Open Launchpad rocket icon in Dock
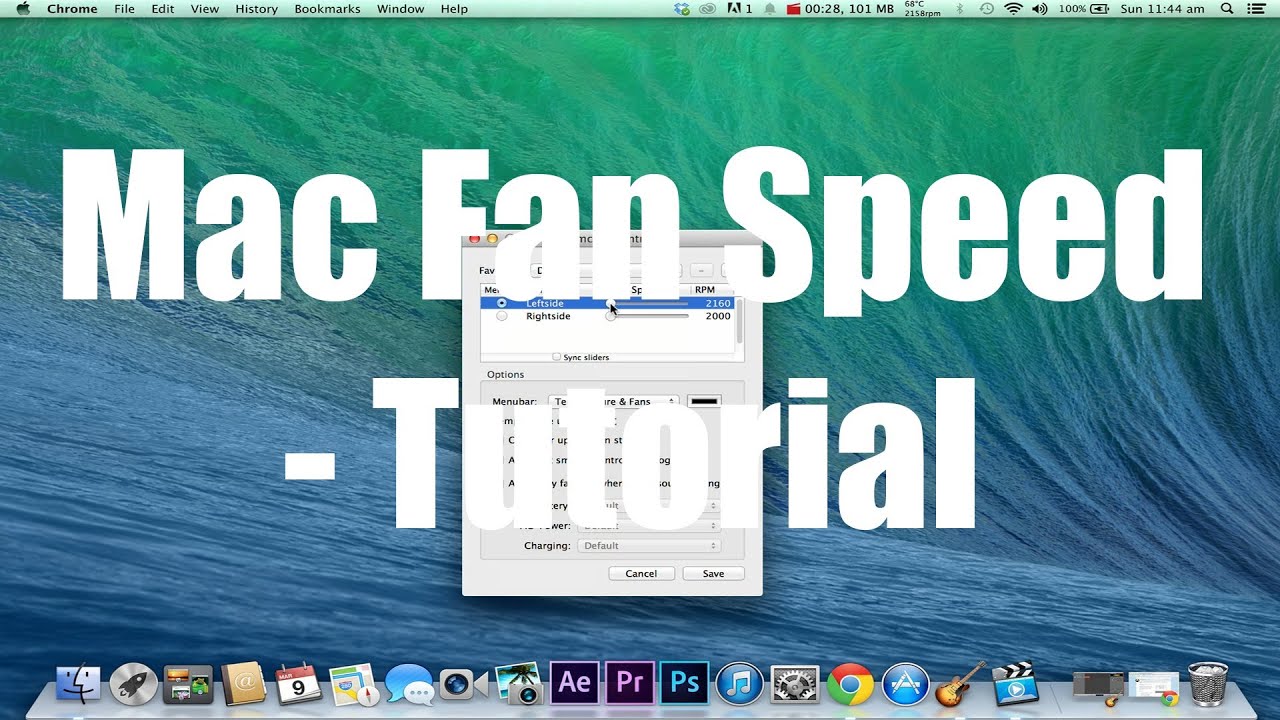 point(133,684)
